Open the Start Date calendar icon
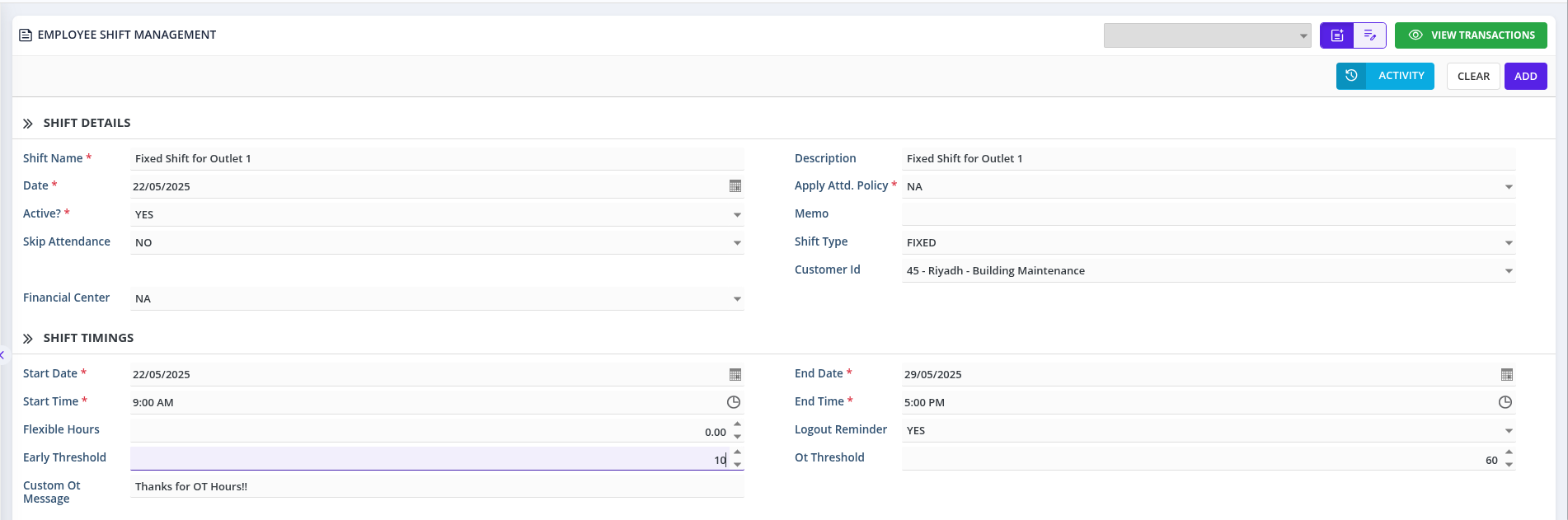This screenshot has width=1568, height=520. click(x=735, y=374)
